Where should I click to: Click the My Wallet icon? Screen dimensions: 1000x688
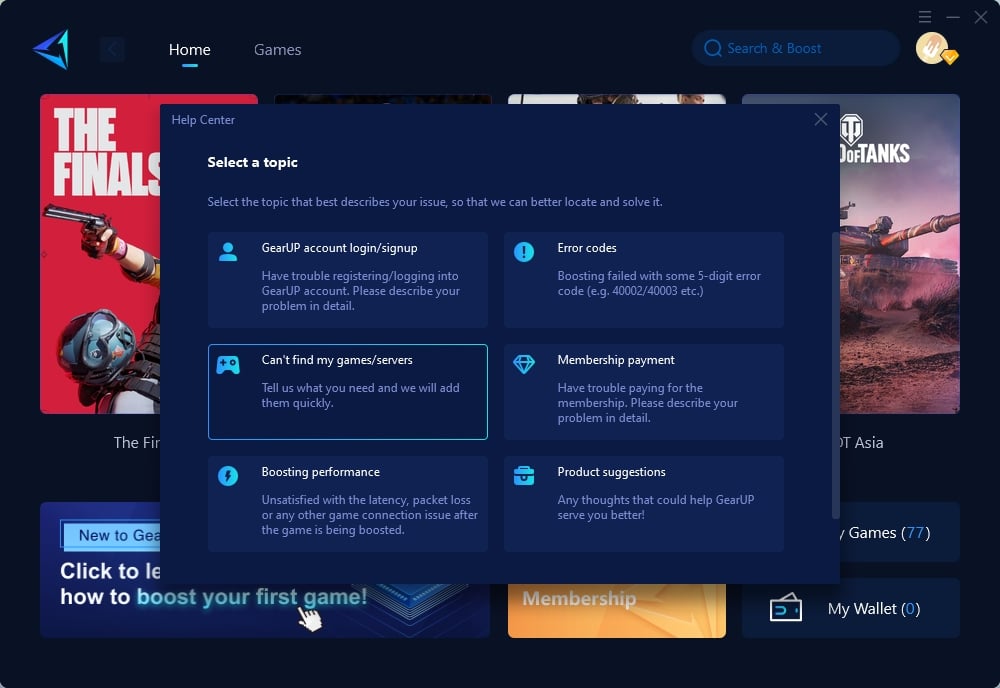[786, 608]
